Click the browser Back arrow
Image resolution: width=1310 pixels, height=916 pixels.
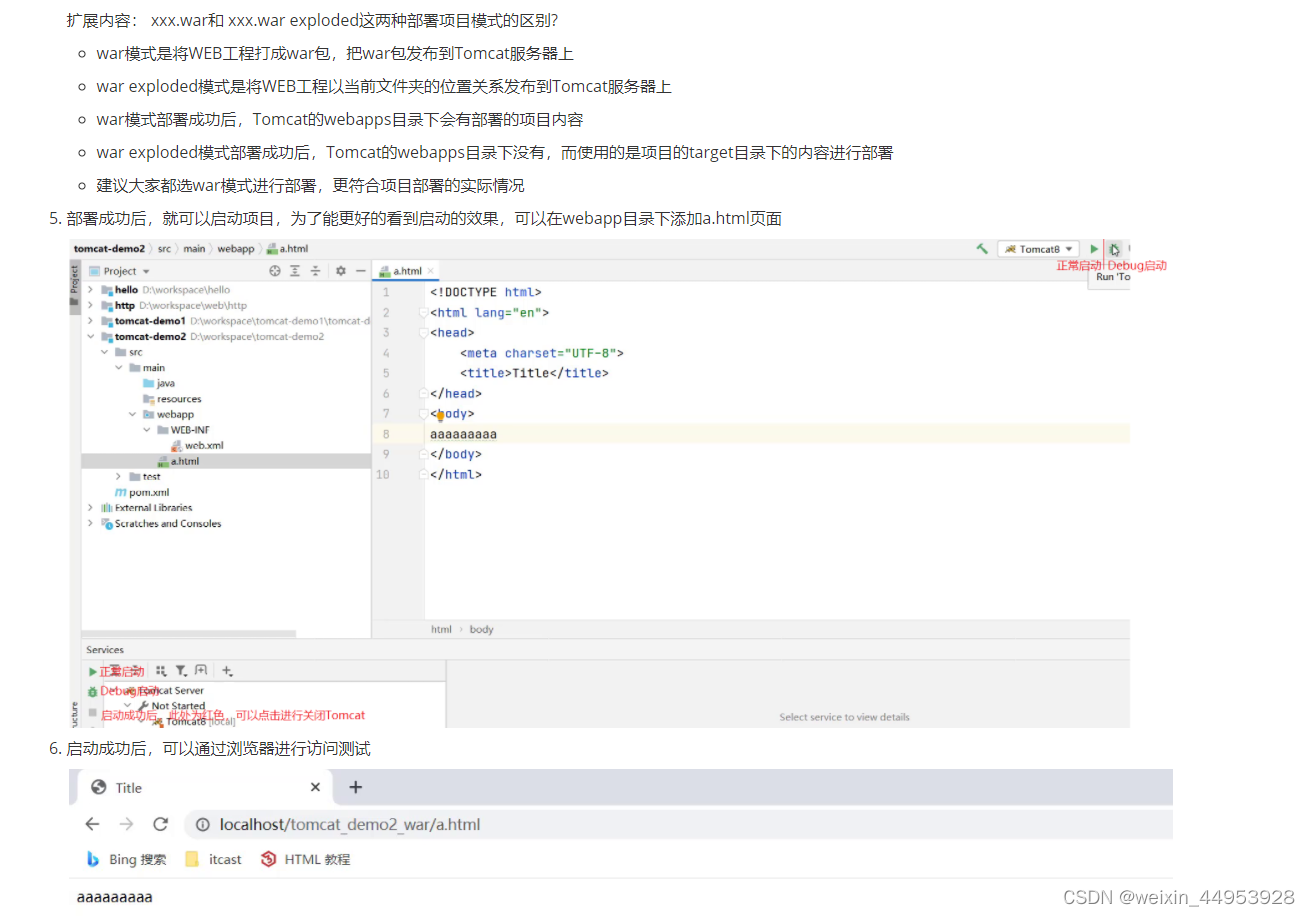pyautogui.click(x=92, y=824)
